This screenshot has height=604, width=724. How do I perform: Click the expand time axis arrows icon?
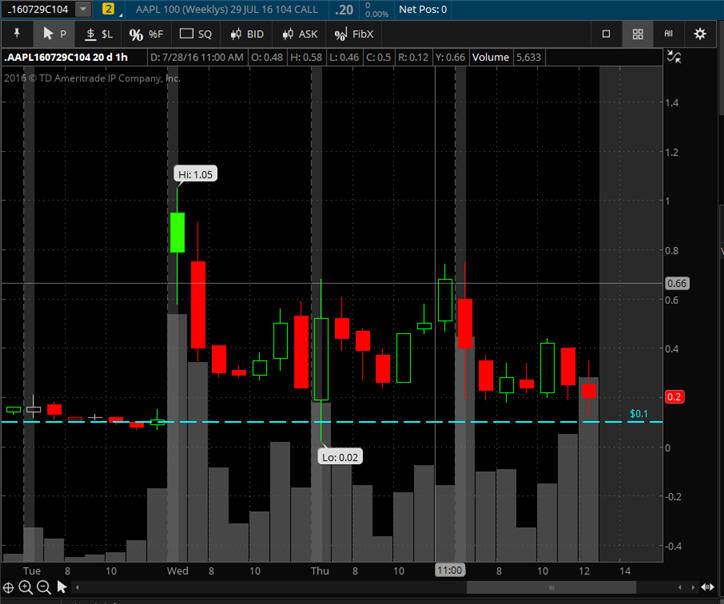707,587
